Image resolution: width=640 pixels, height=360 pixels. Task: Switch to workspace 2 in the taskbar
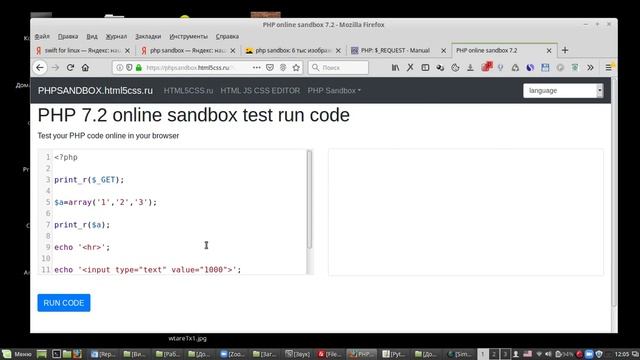click(x=494, y=354)
